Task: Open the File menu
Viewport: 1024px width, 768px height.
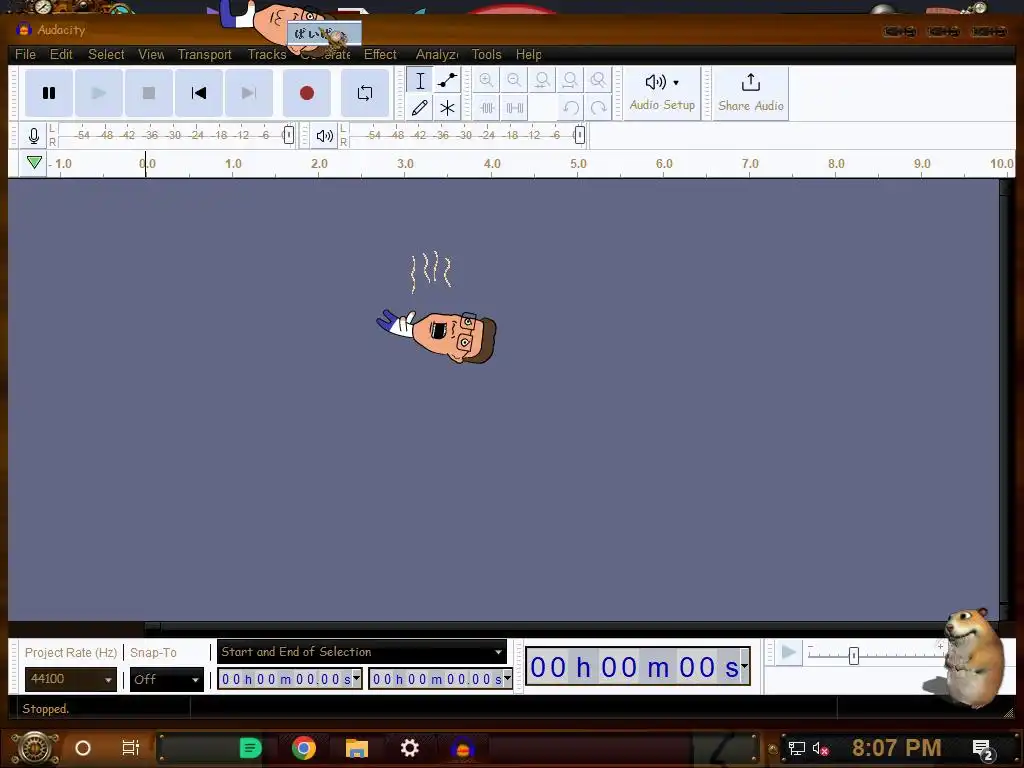Action: tap(25, 54)
